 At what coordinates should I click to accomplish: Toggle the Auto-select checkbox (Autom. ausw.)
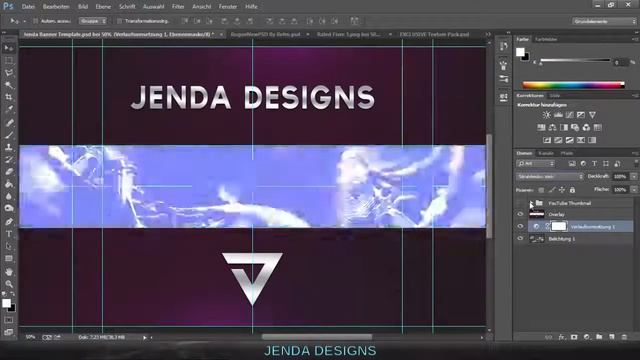coord(35,21)
